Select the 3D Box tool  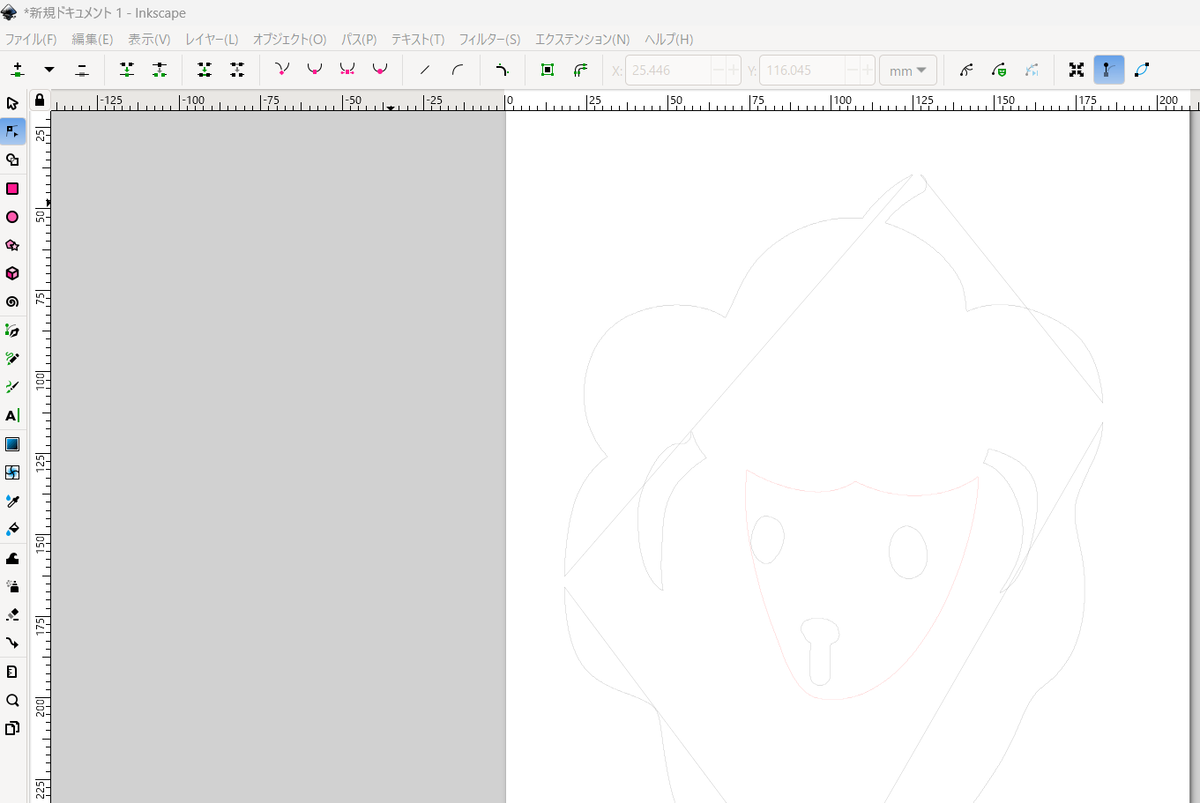point(12,273)
